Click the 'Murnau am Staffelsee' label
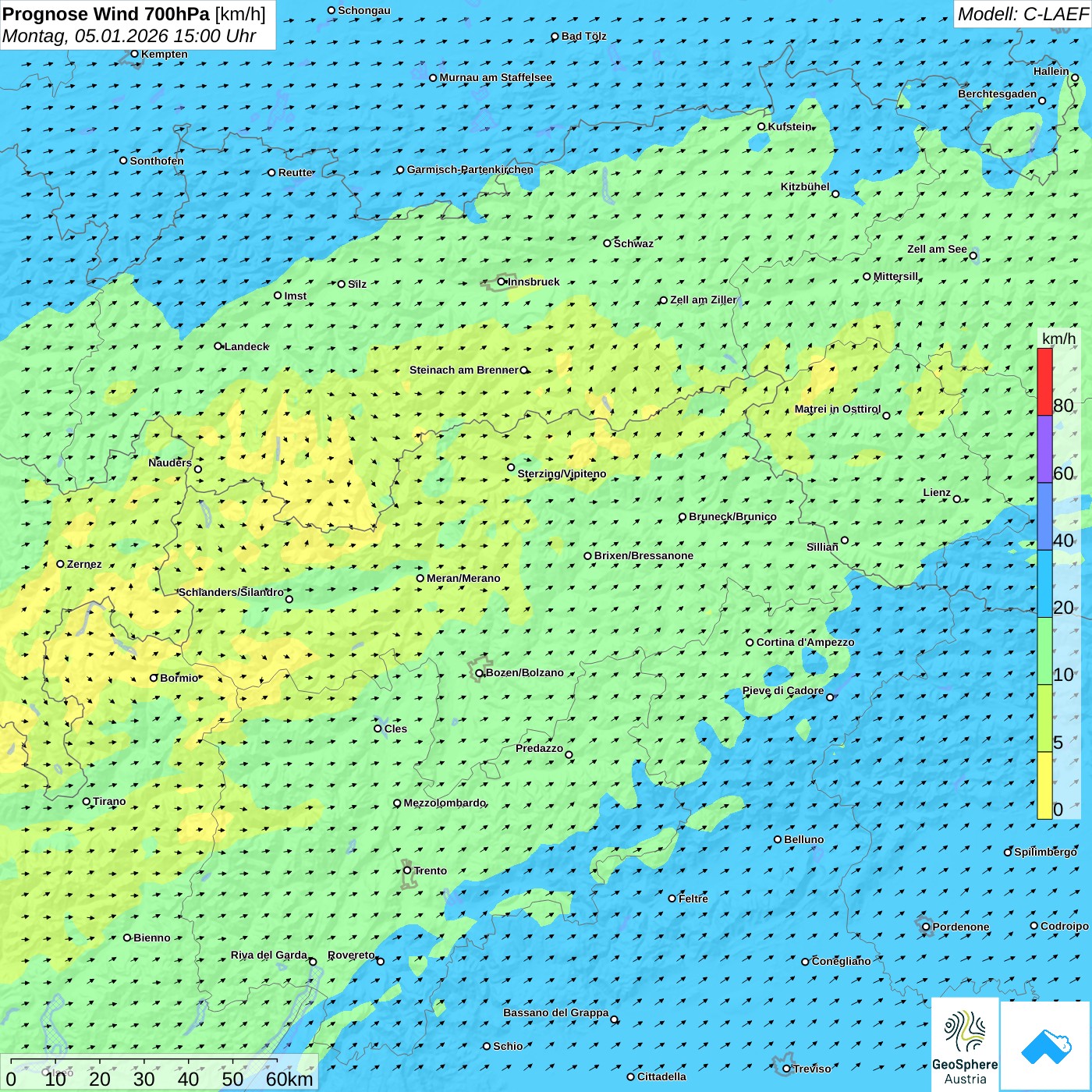Screen dimensions: 1092x1092 [x=495, y=77]
